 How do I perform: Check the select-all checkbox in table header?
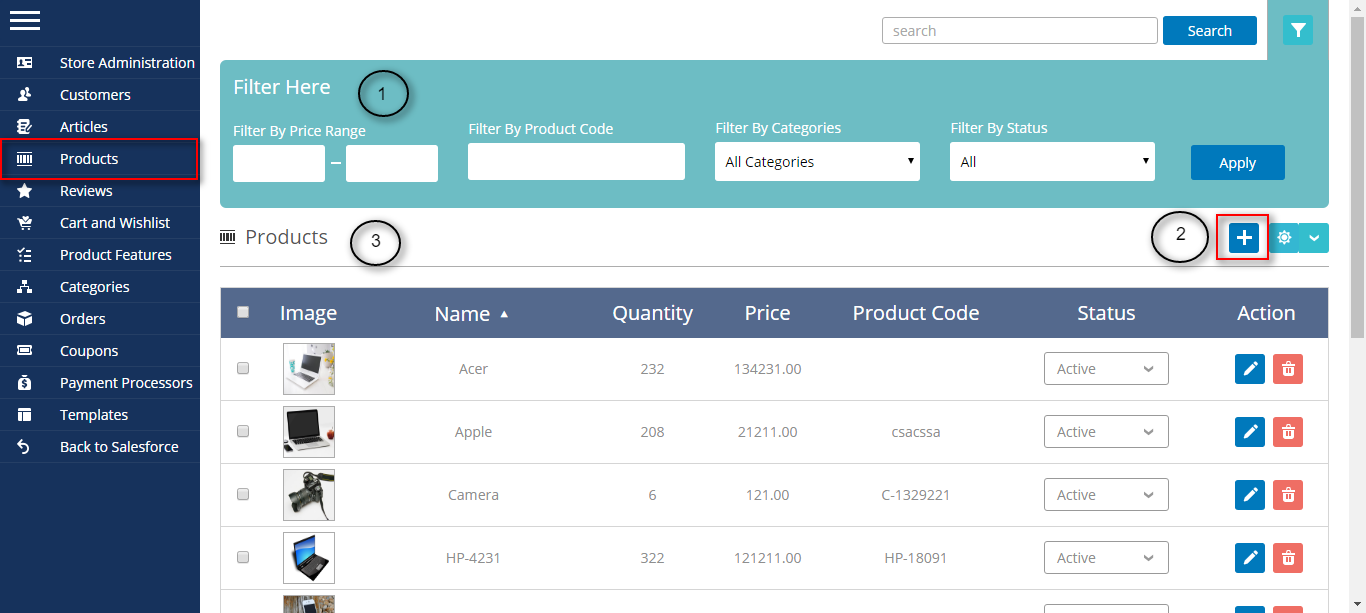click(x=243, y=312)
